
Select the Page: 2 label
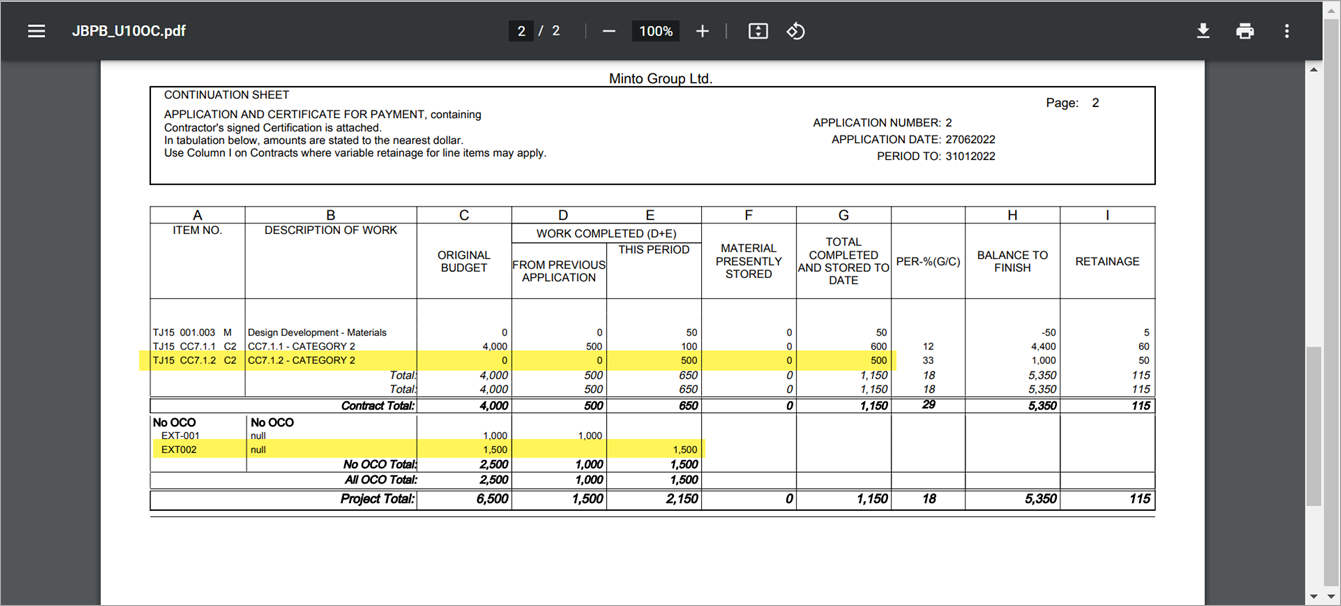(1072, 103)
